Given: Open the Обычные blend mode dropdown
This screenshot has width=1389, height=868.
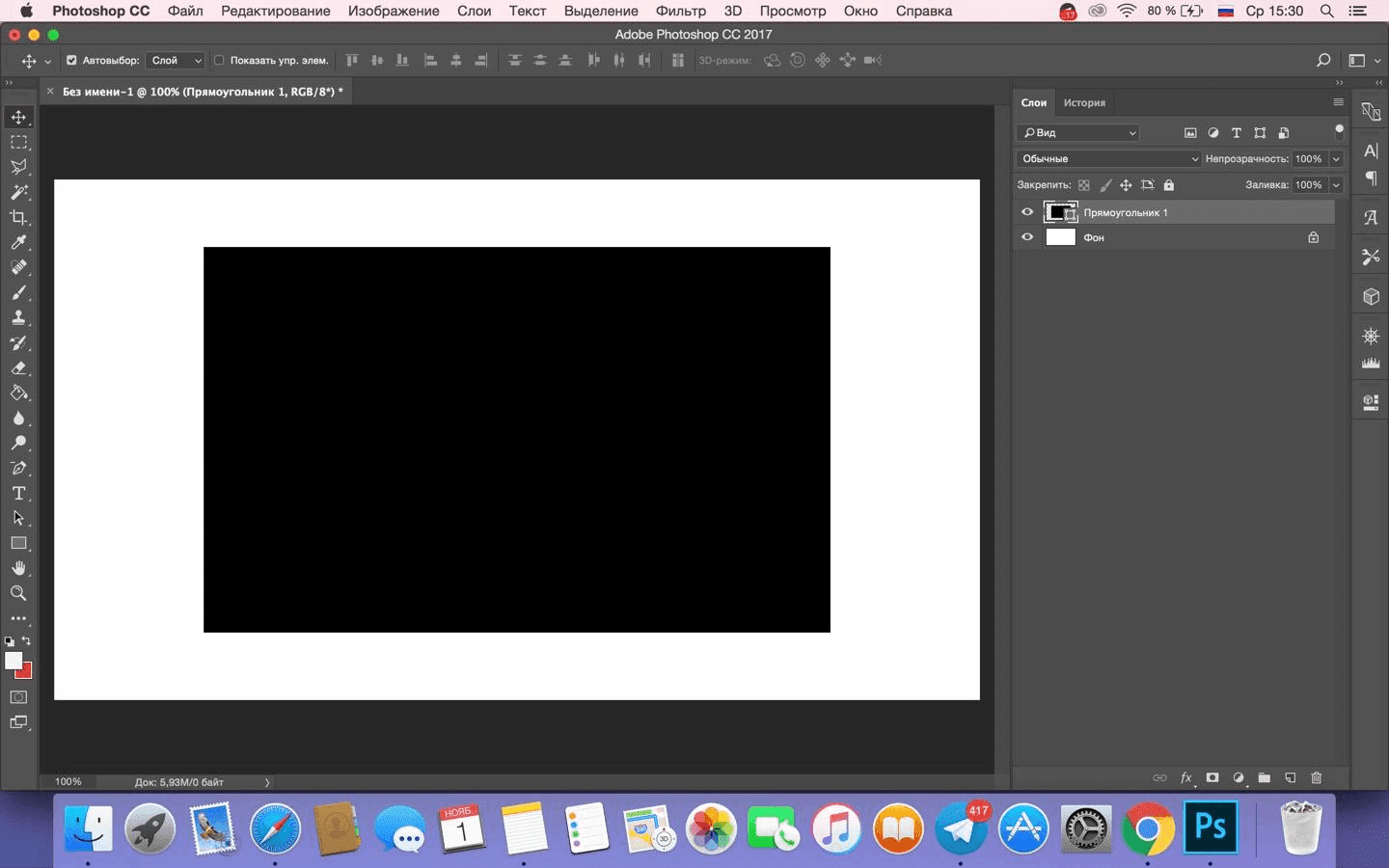Looking at the screenshot, I should pos(1108,159).
